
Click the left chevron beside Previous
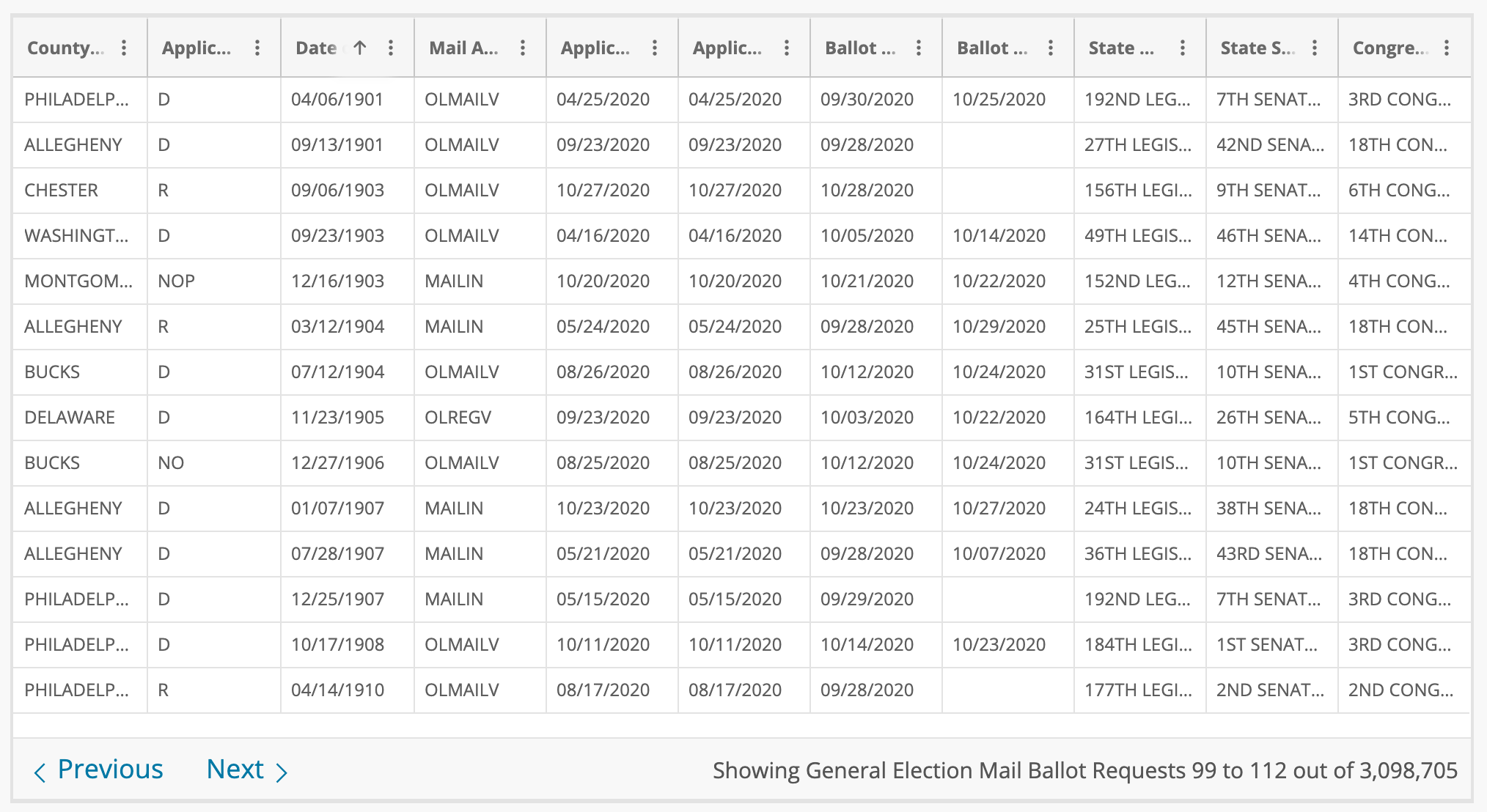pyautogui.click(x=40, y=772)
